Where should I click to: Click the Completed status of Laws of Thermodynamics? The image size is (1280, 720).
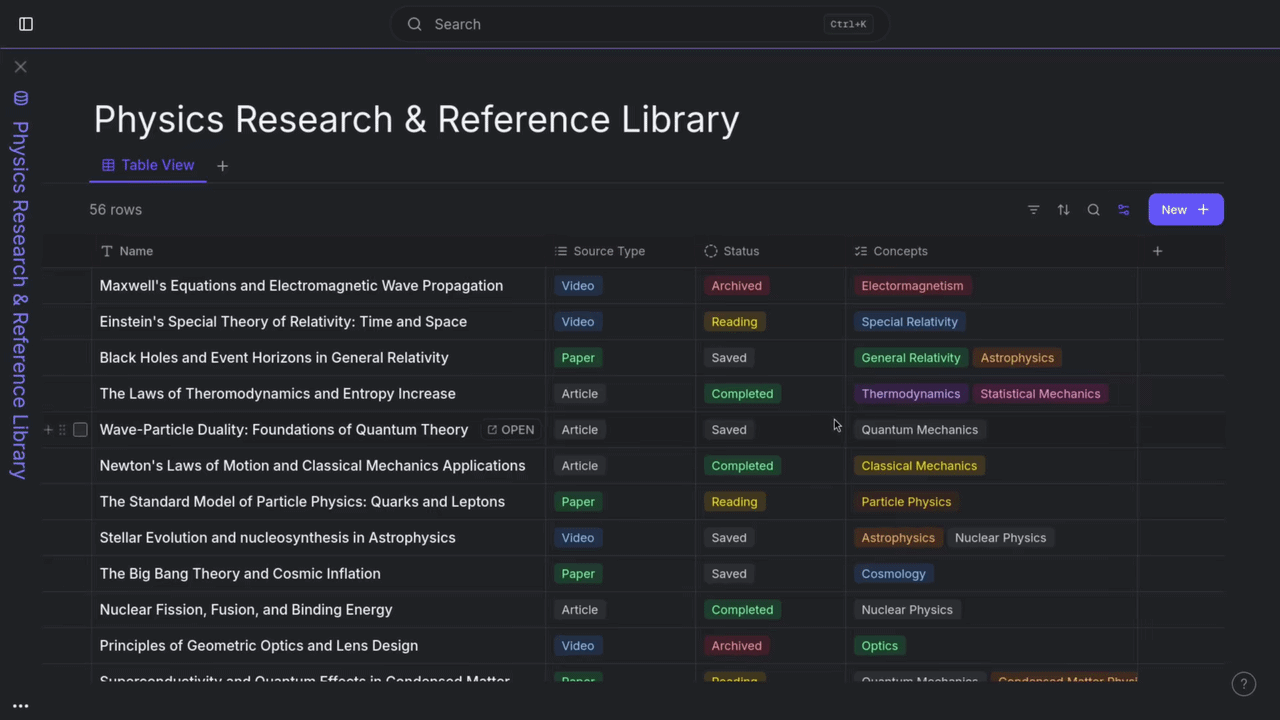pyautogui.click(x=742, y=394)
